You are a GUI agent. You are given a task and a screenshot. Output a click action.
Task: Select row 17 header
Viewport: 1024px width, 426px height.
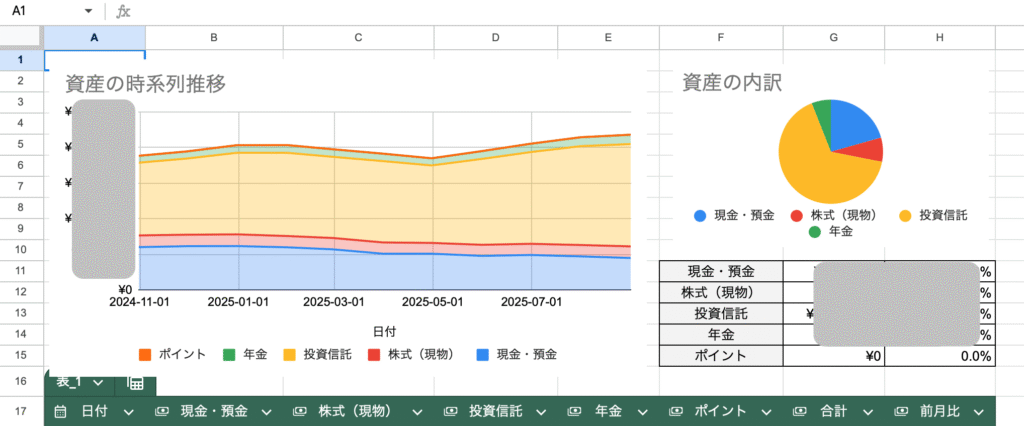click(x=21, y=411)
